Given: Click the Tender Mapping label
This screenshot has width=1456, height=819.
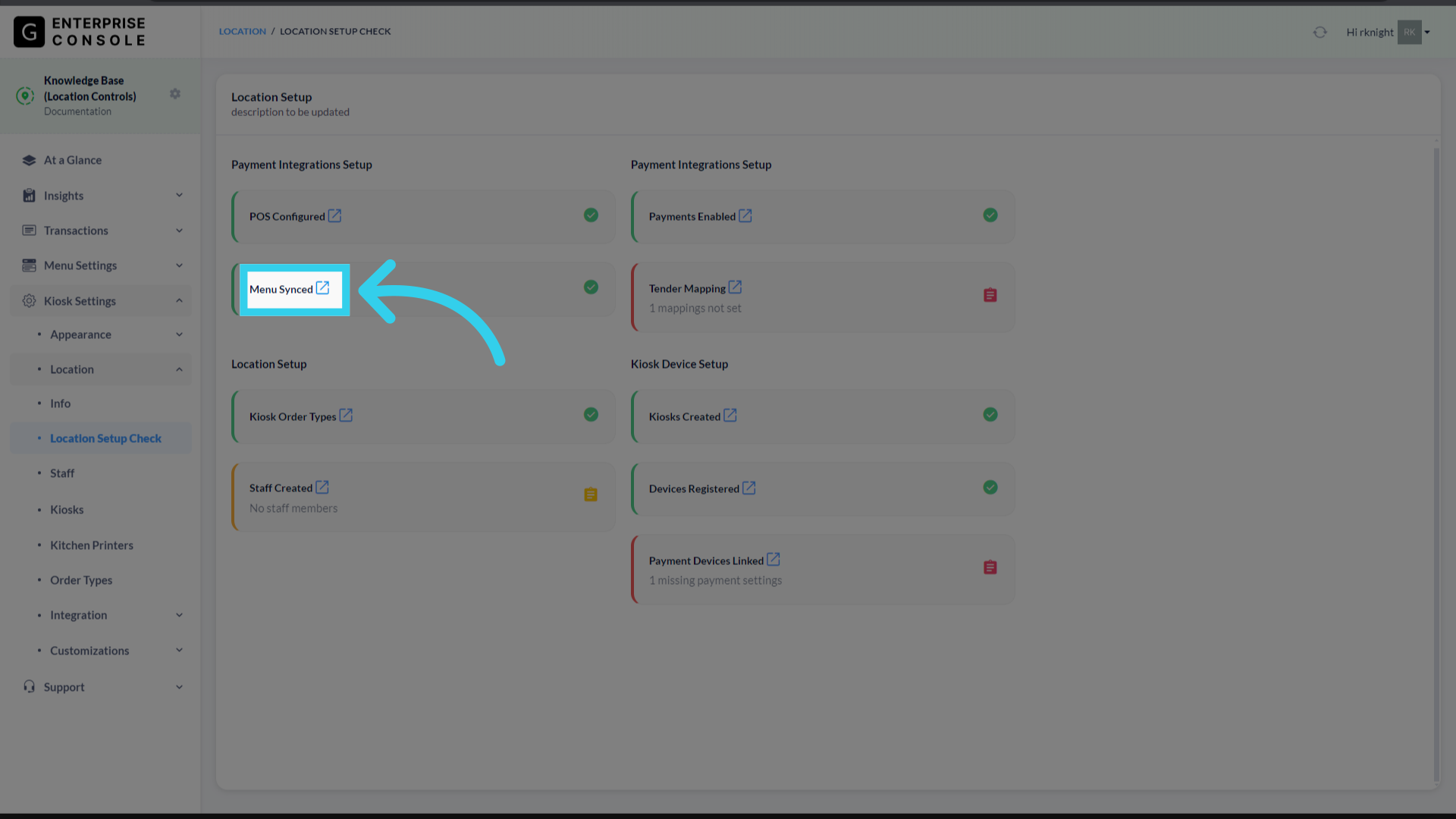Looking at the screenshot, I should pos(687,289).
